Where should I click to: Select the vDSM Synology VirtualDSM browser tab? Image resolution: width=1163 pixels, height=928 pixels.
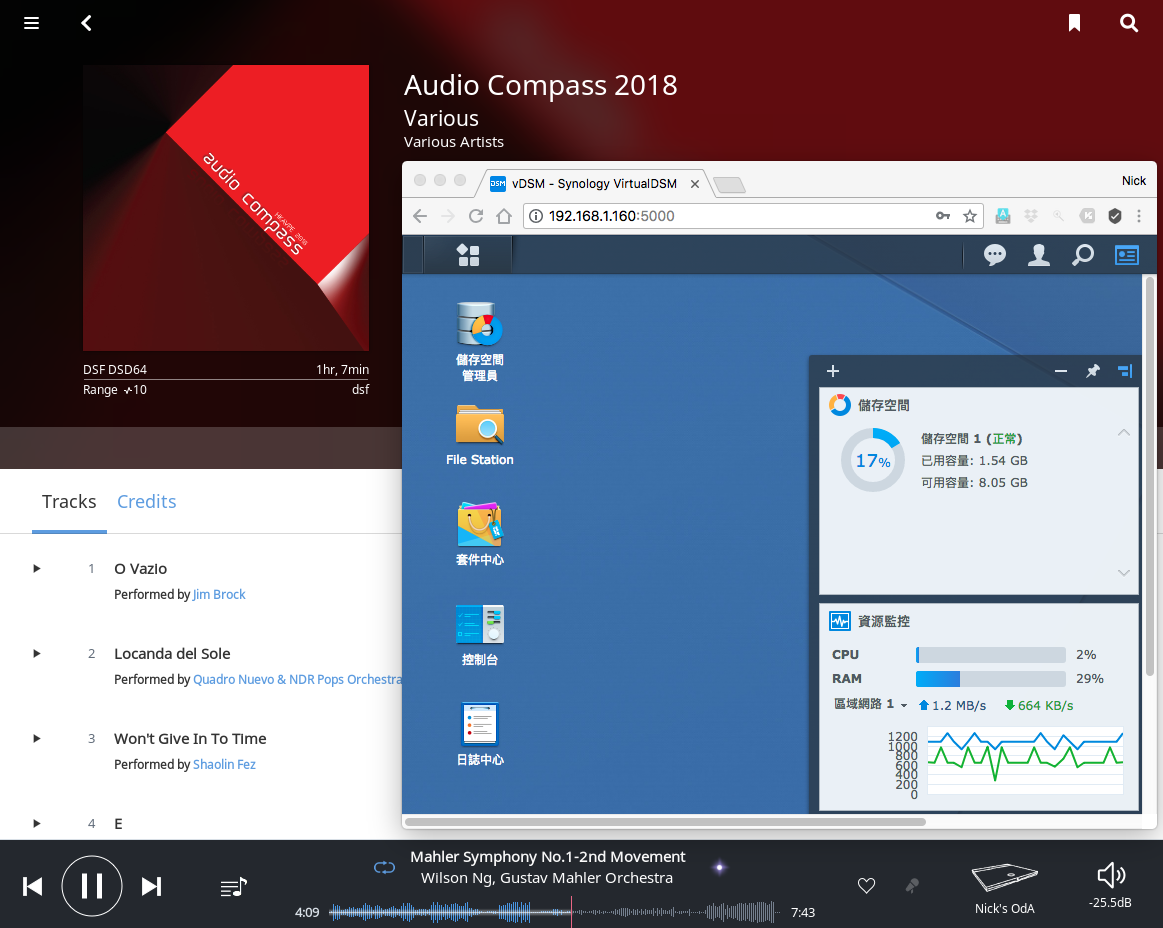(593, 183)
